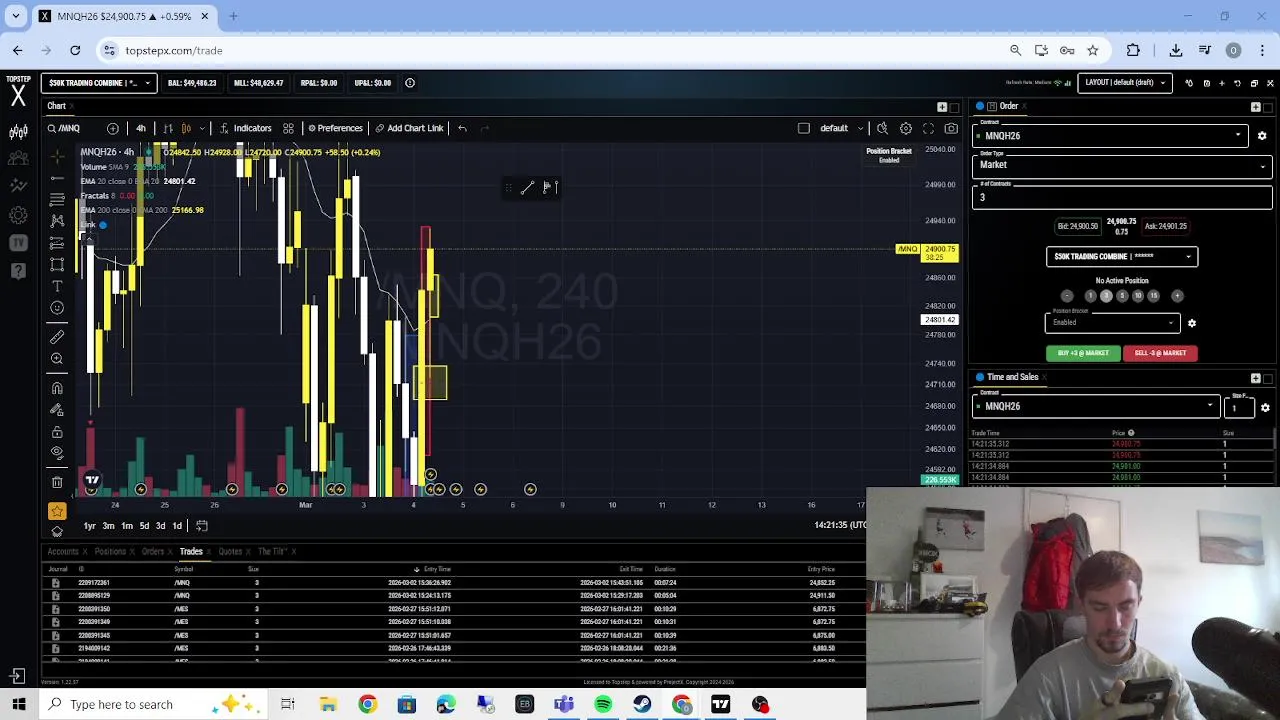The width and height of the screenshot is (1280, 720).
Task: Expand the Time and Sales contract dropdown
Action: (1096, 407)
